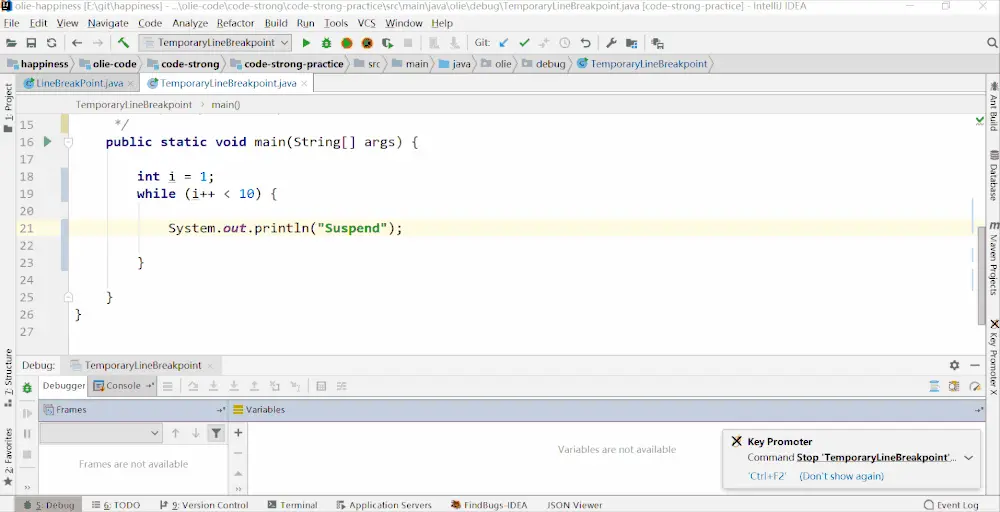Screen dimensions: 1000x512
Task: Click the editor vertical scrollbar
Action: tap(982, 276)
